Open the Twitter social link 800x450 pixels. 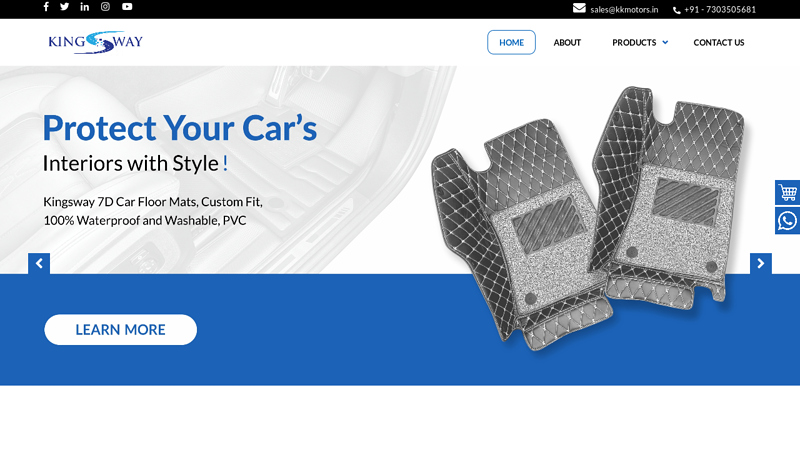(64, 7)
